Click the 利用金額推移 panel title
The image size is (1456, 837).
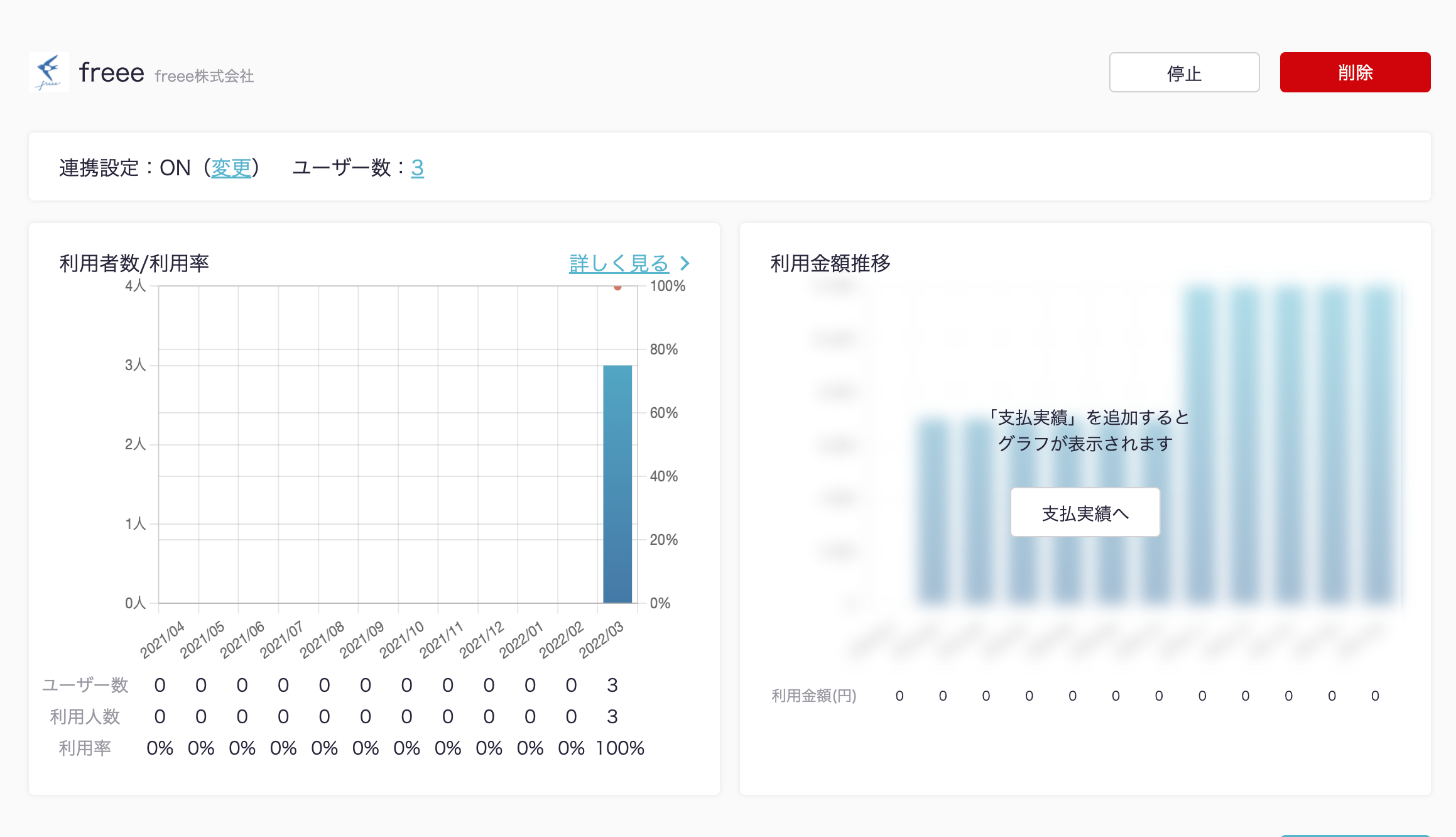[830, 263]
